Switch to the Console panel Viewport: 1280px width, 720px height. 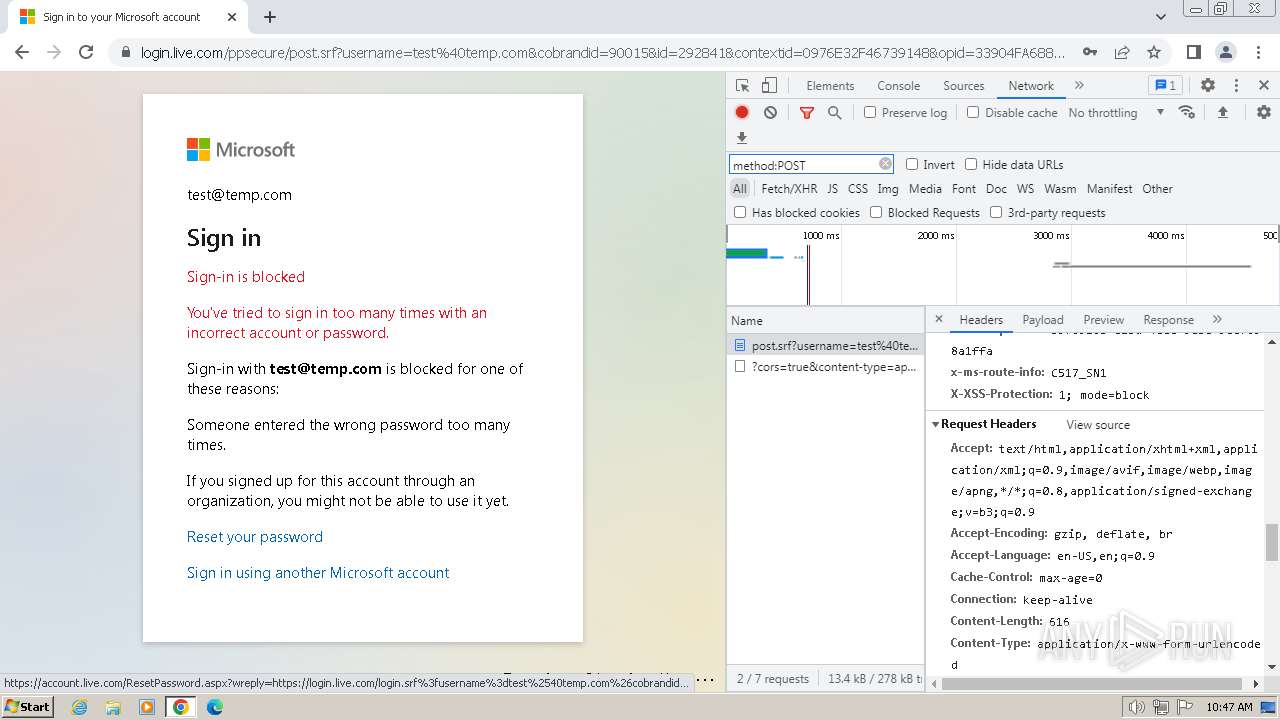898,86
